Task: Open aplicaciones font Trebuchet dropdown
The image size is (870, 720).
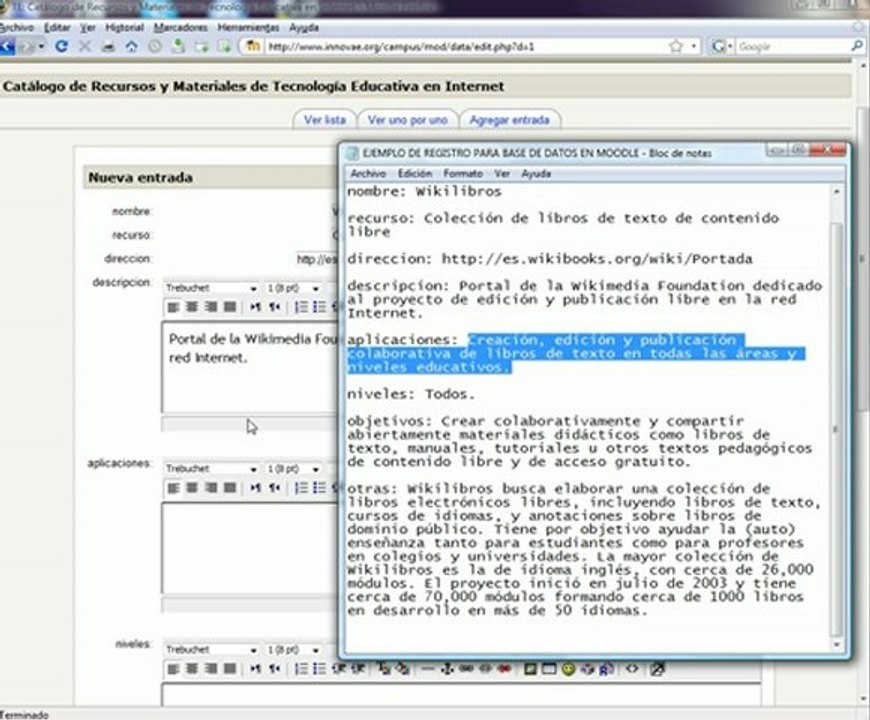Action: coord(211,469)
